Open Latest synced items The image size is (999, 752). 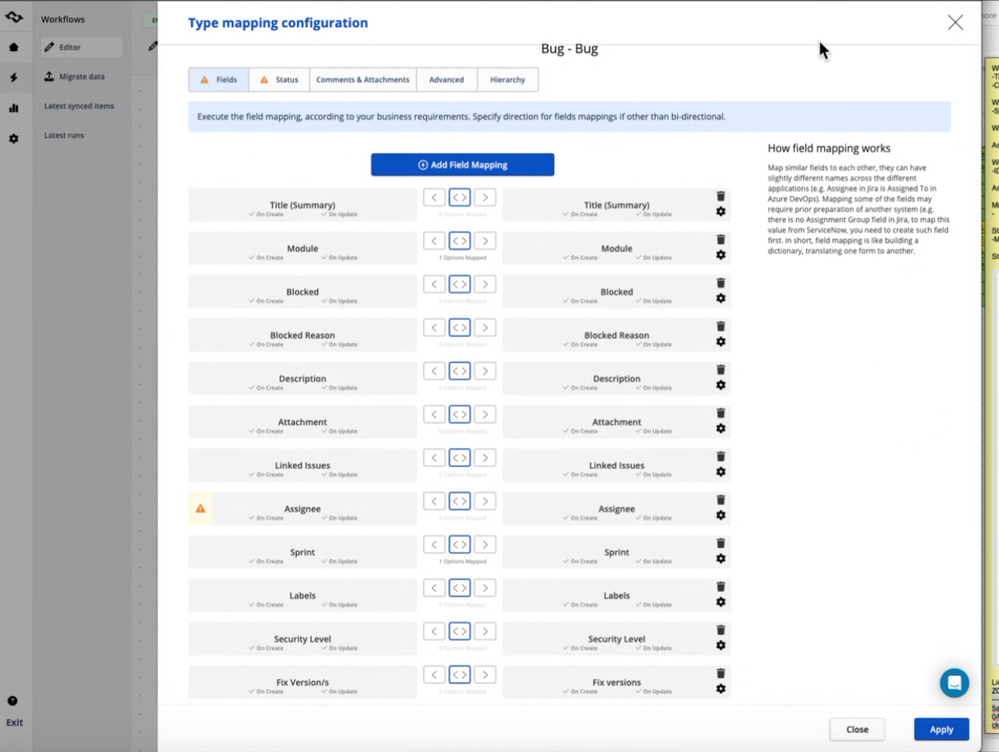[x=79, y=106]
